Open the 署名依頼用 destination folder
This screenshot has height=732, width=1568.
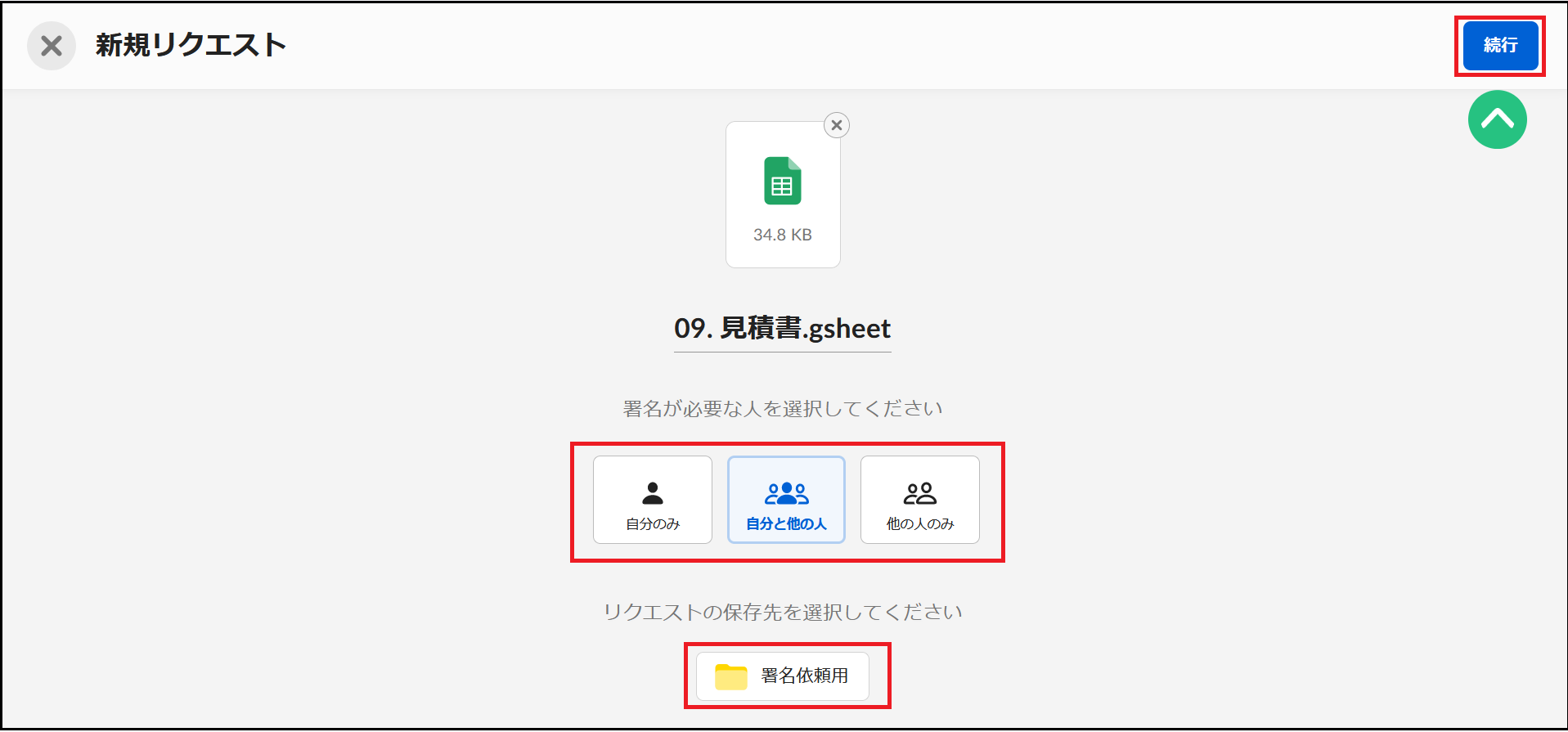coord(782,676)
